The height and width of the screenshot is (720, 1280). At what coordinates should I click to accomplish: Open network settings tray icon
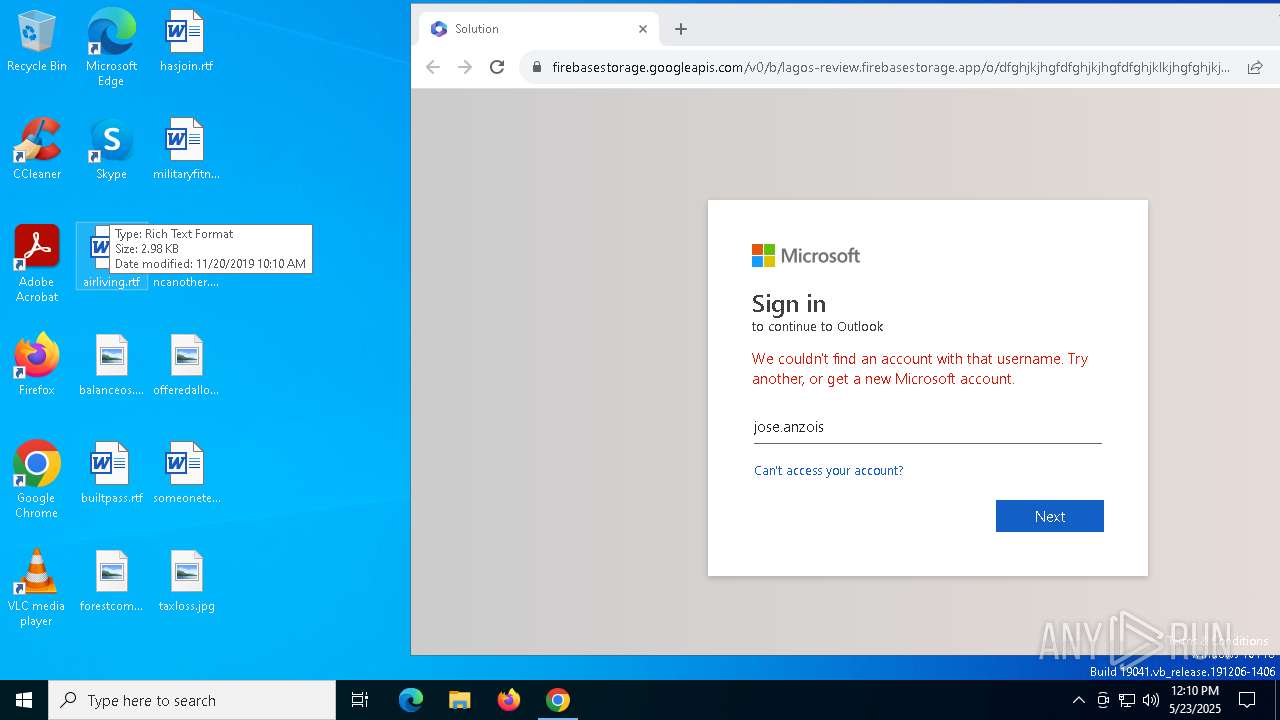(1127, 700)
